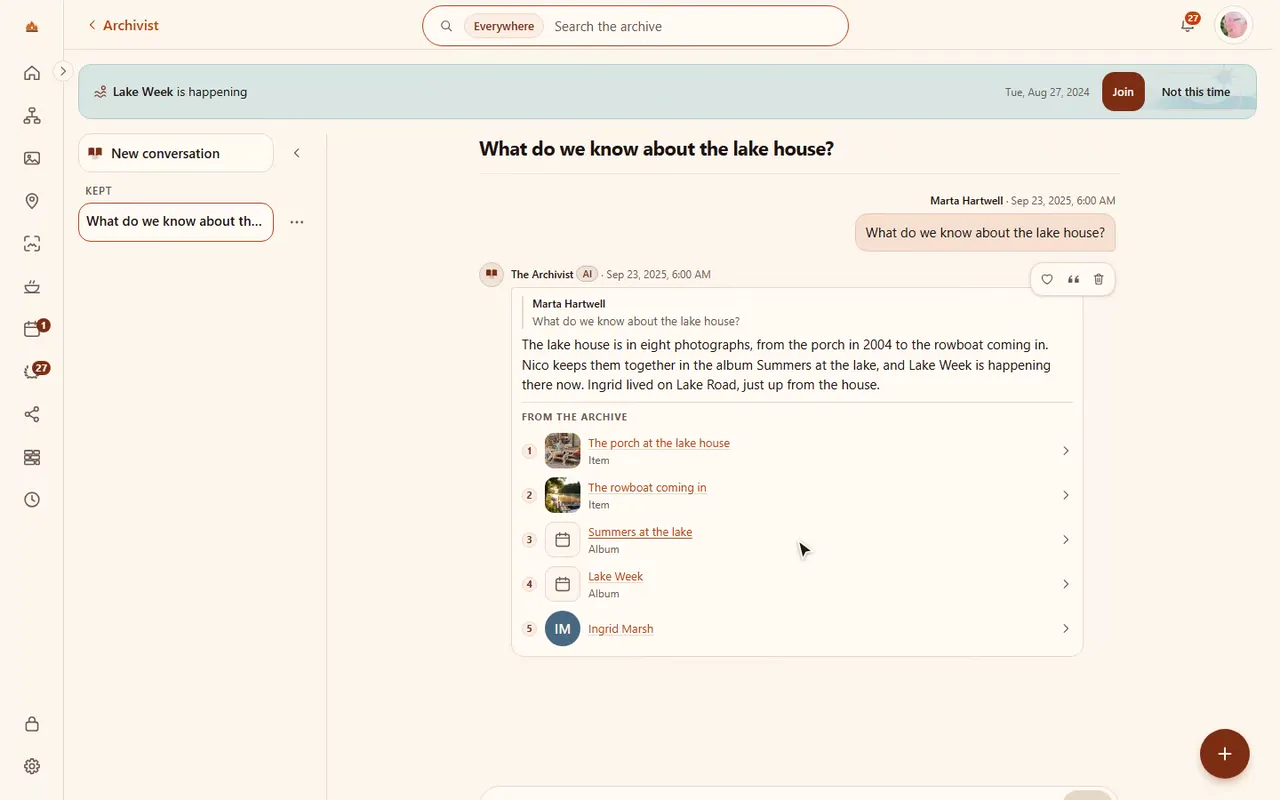This screenshot has height=800, width=1280.
Task: Expand the Lake Week album row chevron
Action: coord(1066,584)
